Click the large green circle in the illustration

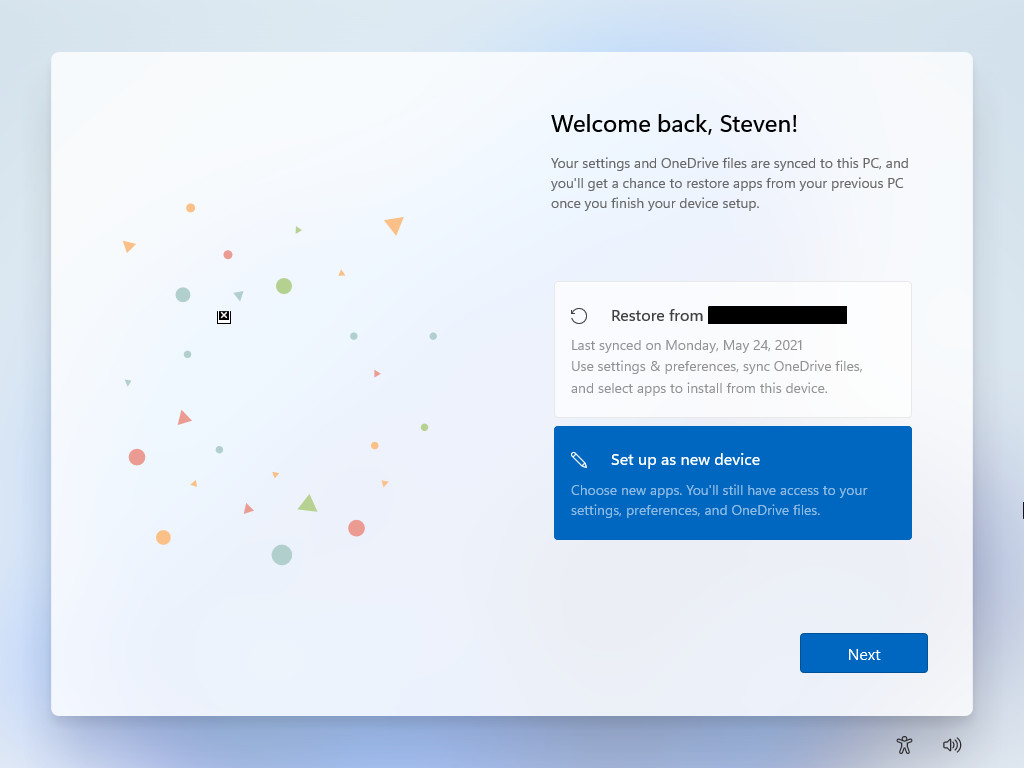(x=284, y=286)
